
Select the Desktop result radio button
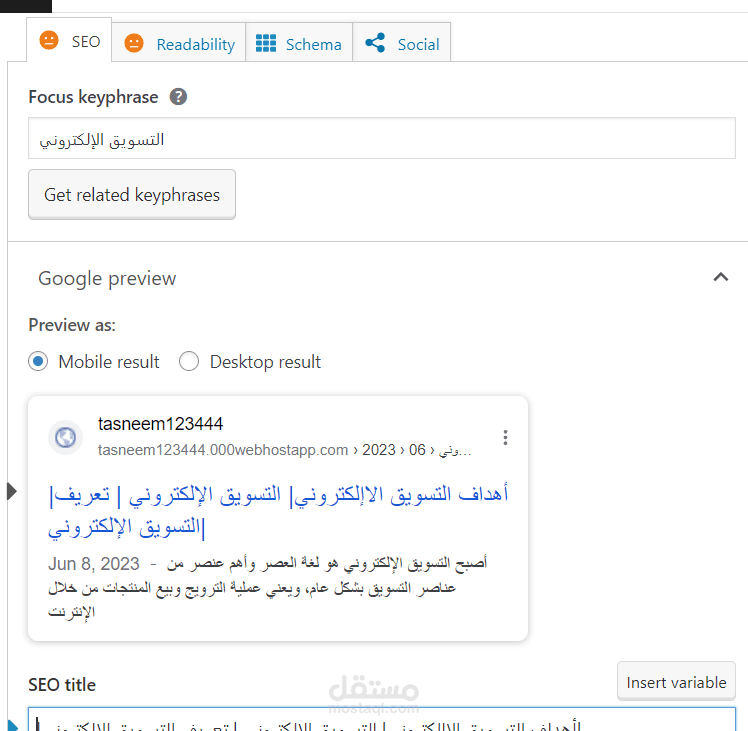coord(189,362)
